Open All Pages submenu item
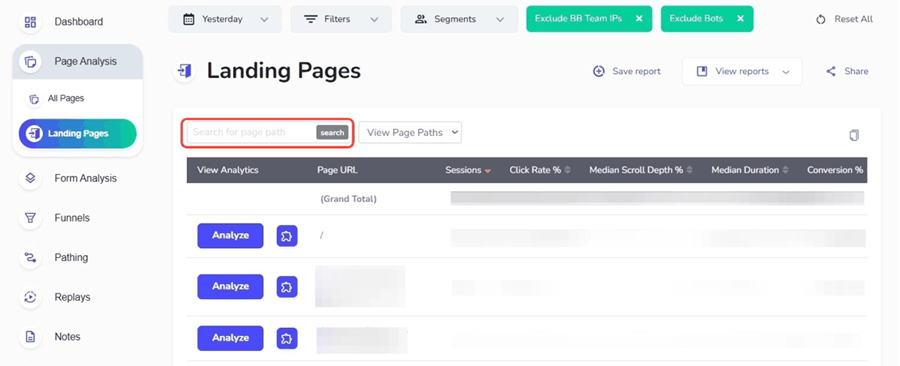Image resolution: width=900 pixels, height=366 pixels. [66, 99]
